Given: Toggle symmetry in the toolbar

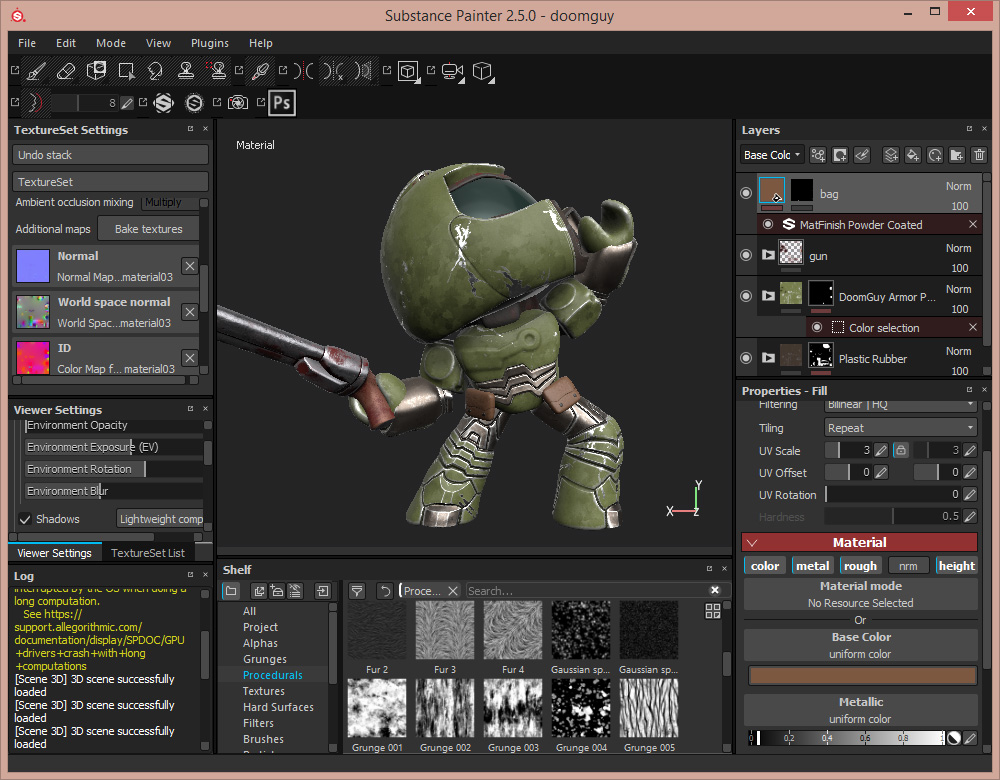Looking at the screenshot, I should 304,71.
